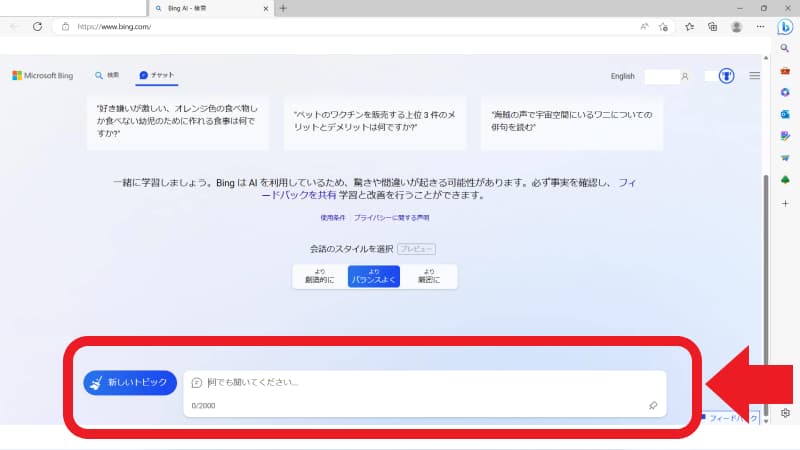
Task: Add this page to favorites star icon
Action: point(663,27)
